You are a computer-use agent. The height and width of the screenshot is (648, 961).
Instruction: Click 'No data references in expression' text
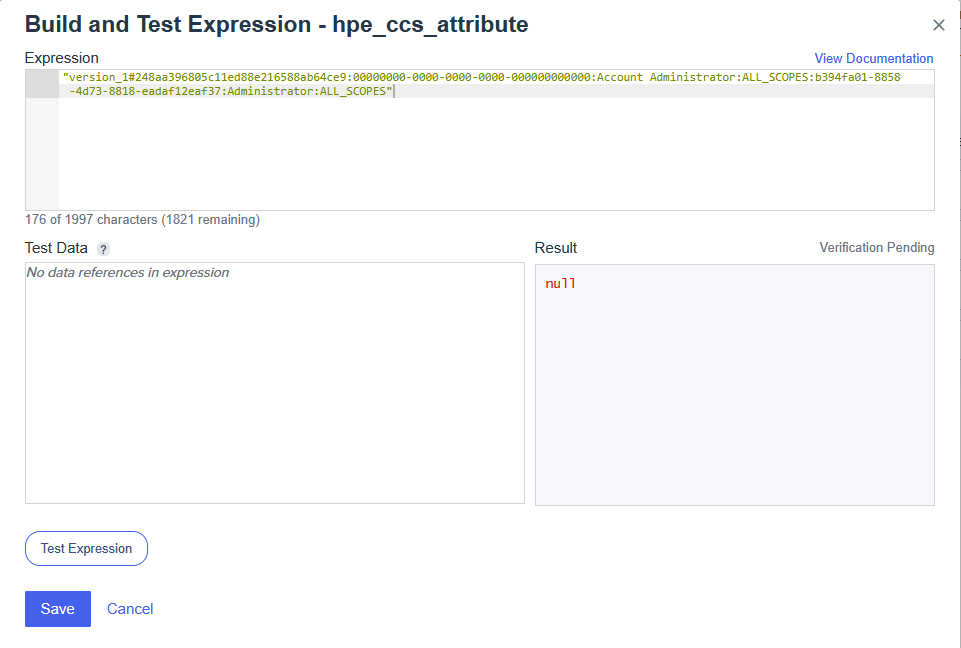click(x=127, y=273)
